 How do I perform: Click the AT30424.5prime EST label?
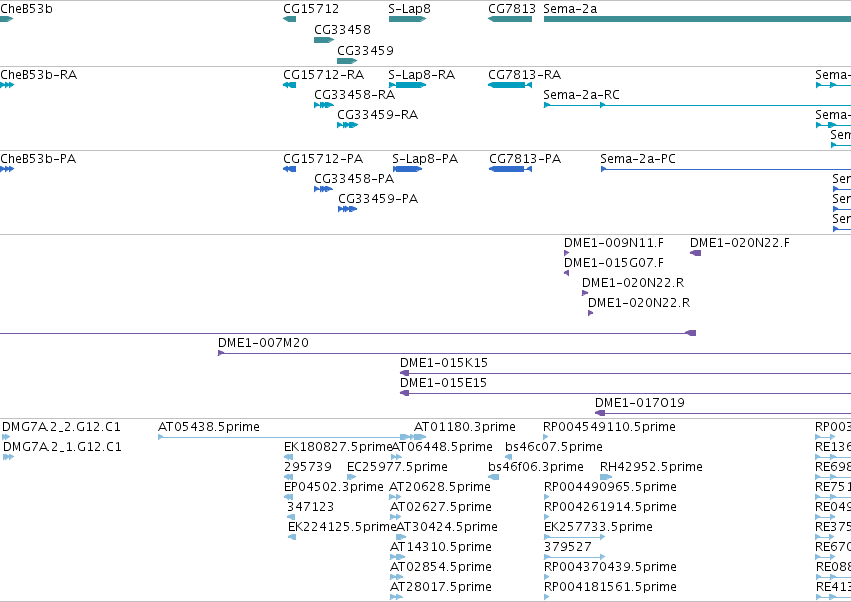447,528
